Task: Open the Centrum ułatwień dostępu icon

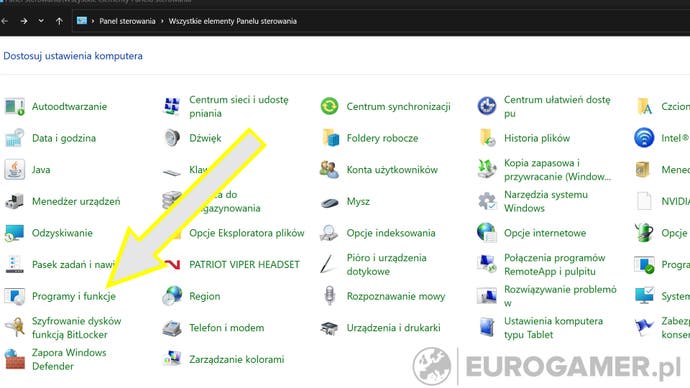Action: coord(487,106)
